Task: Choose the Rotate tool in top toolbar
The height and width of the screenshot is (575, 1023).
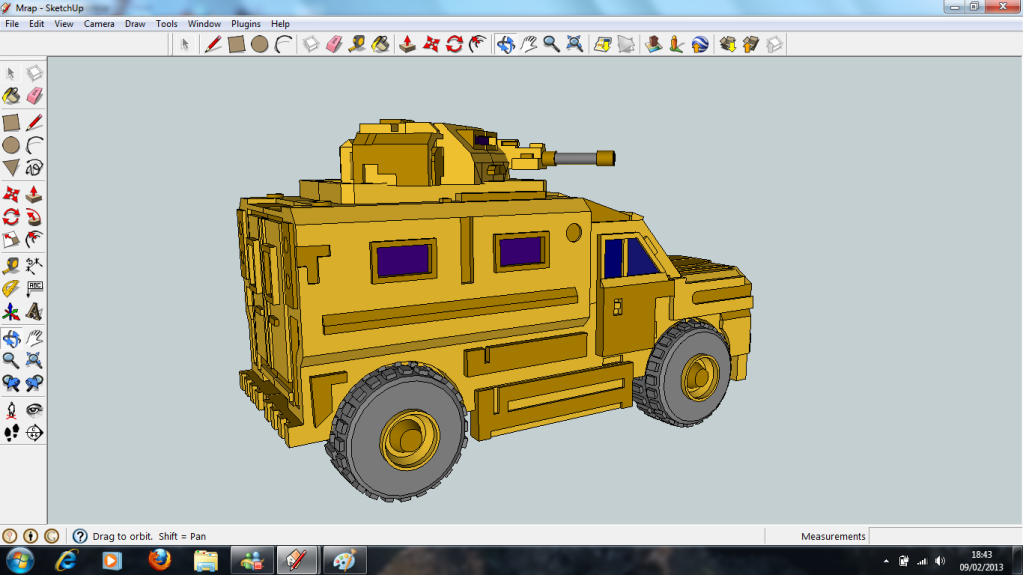Action: (x=455, y=44)
